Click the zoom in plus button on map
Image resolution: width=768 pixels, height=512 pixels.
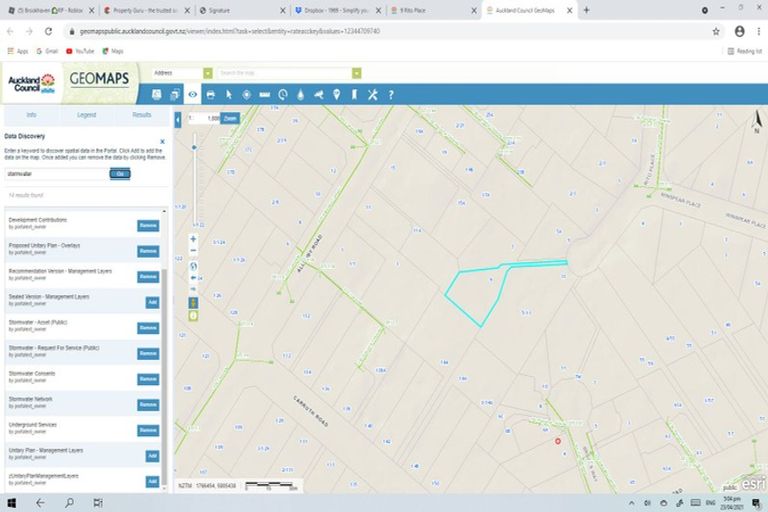[x=193, y=240]
